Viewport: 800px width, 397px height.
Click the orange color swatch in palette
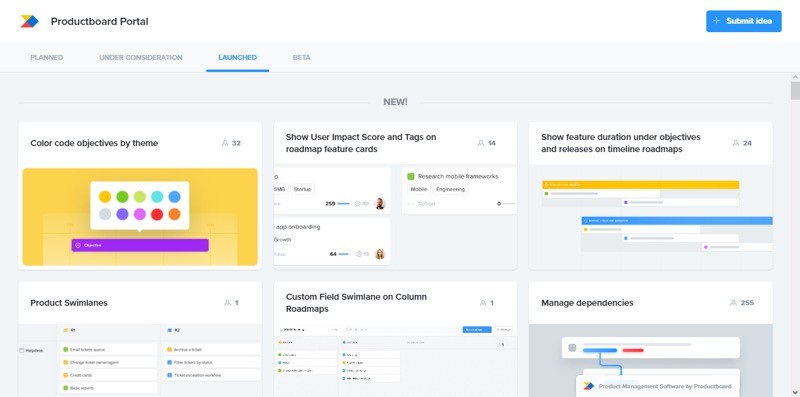pos(174,214)
